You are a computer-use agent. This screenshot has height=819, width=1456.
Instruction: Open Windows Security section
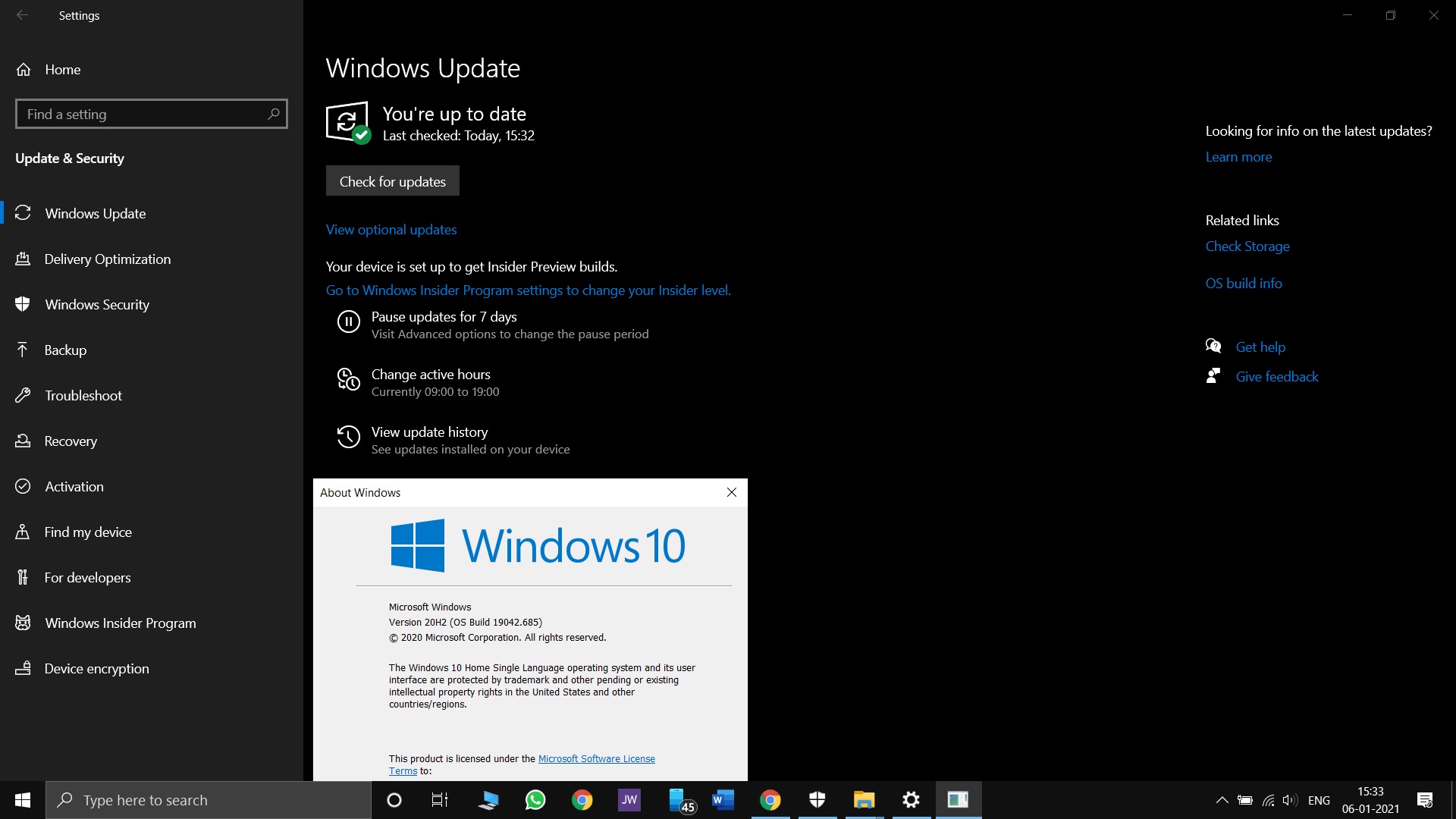pos(96,304)
